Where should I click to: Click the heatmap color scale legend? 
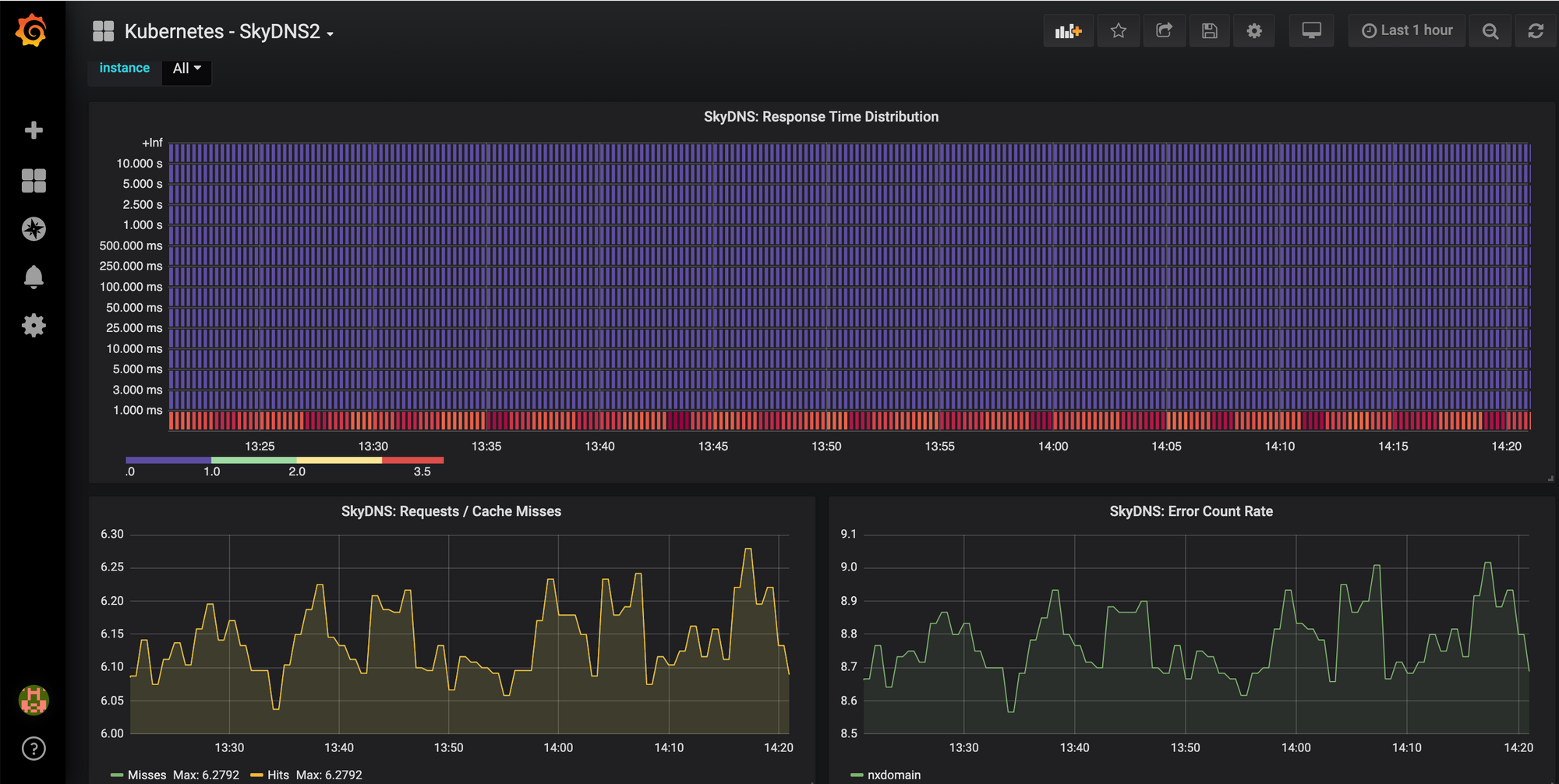285,460
